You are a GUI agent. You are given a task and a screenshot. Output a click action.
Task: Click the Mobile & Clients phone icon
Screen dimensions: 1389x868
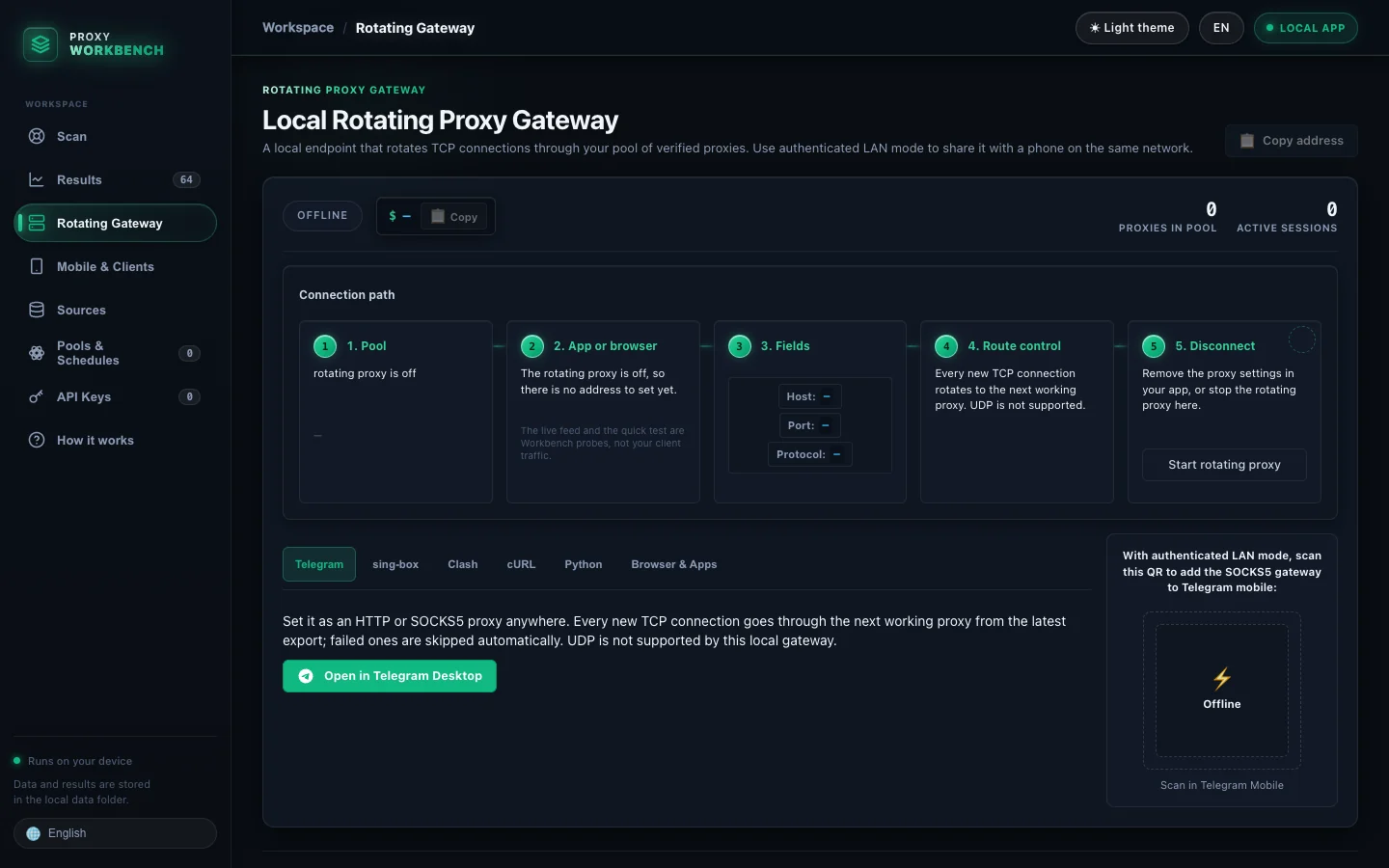click(x=37, y=266)
